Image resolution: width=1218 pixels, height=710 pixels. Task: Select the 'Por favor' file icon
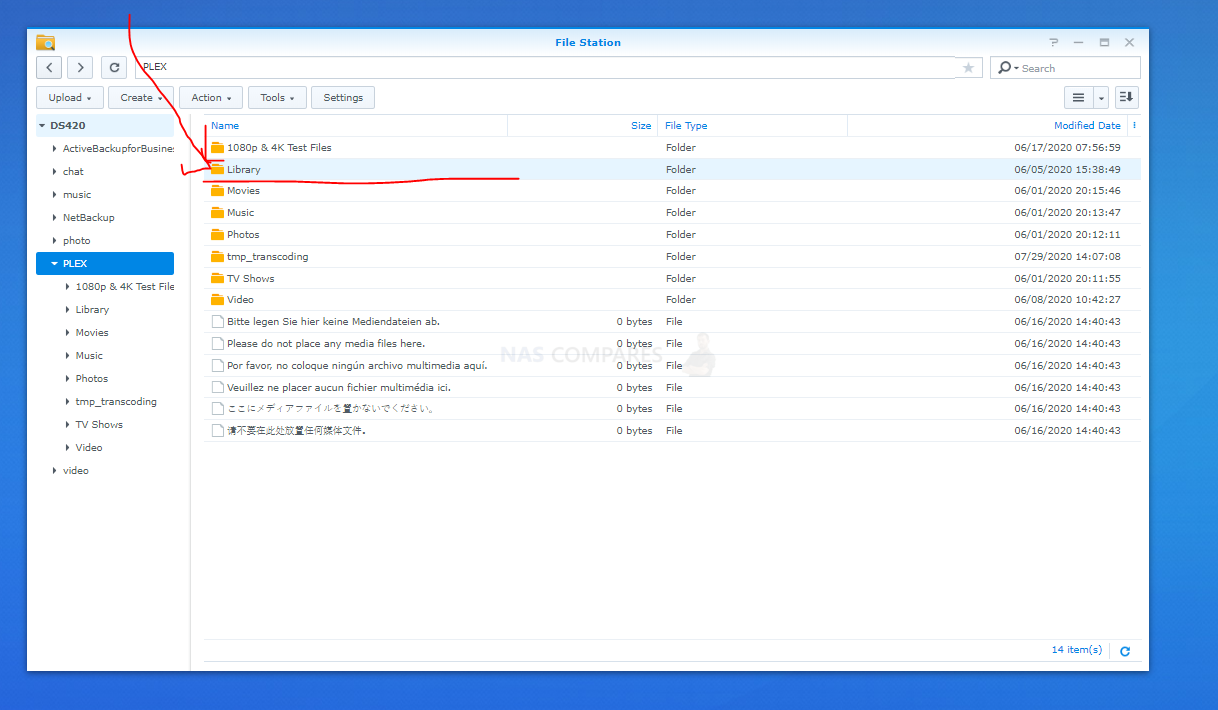pos(217,365)
